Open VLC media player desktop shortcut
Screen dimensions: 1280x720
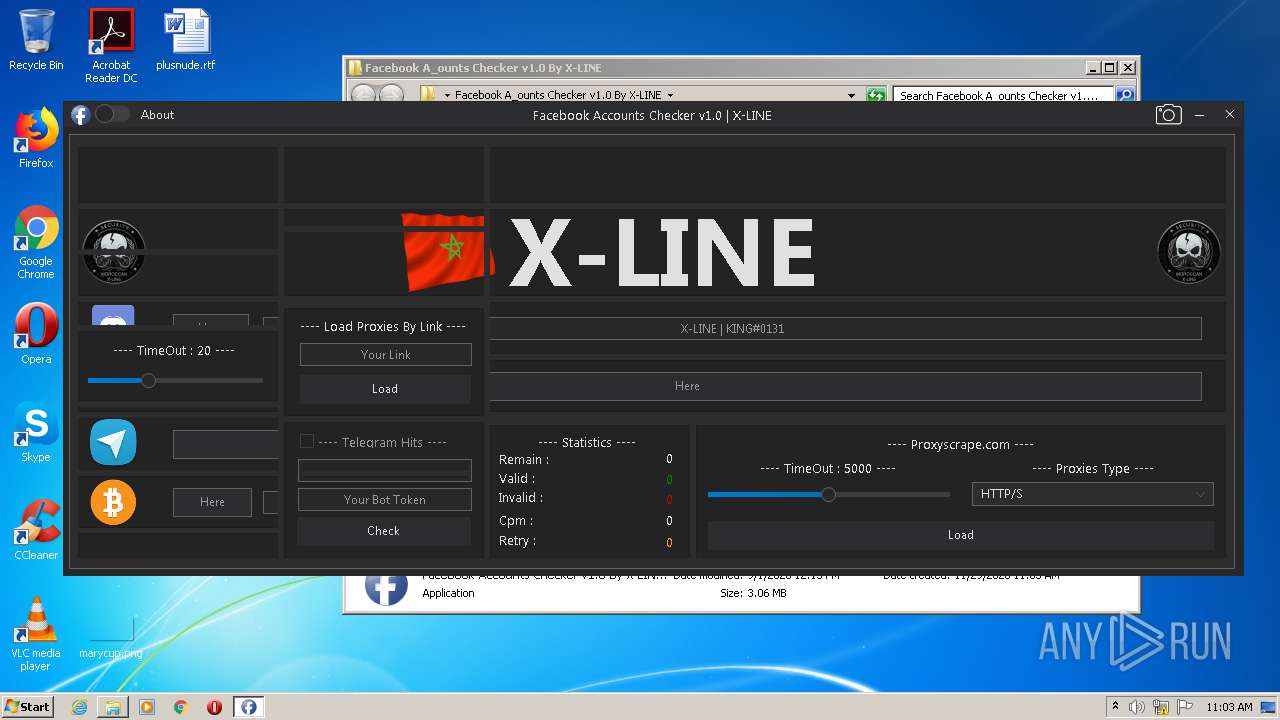click(x=36, y=634)
